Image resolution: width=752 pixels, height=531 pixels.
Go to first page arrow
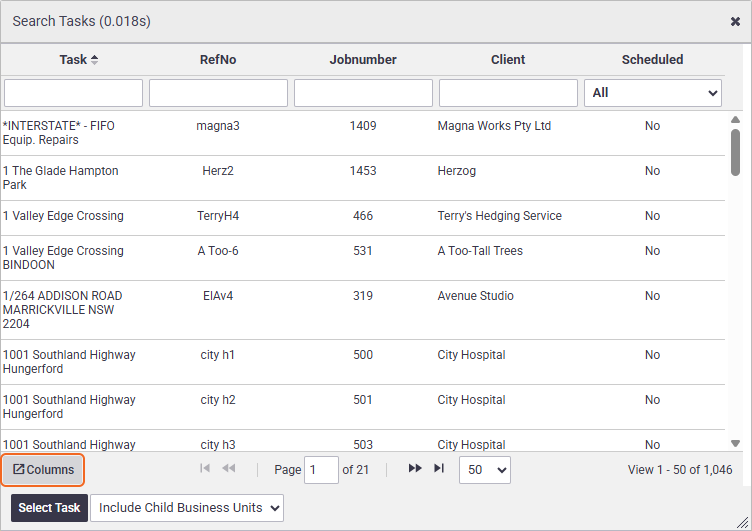(205, 468)
